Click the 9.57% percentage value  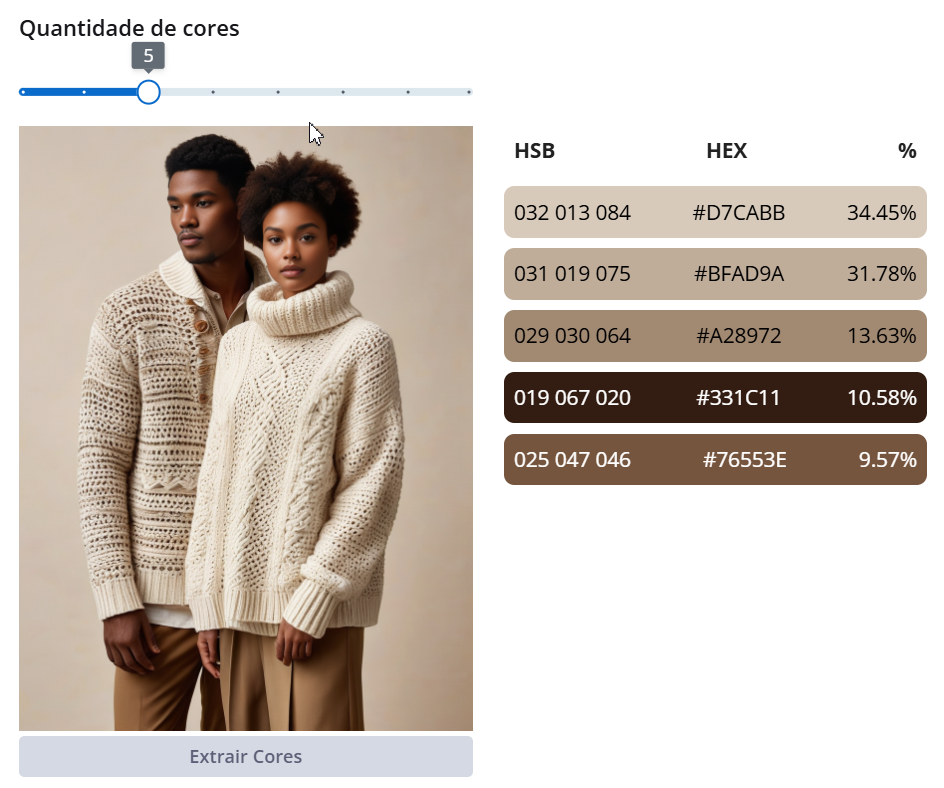[888, 460]
